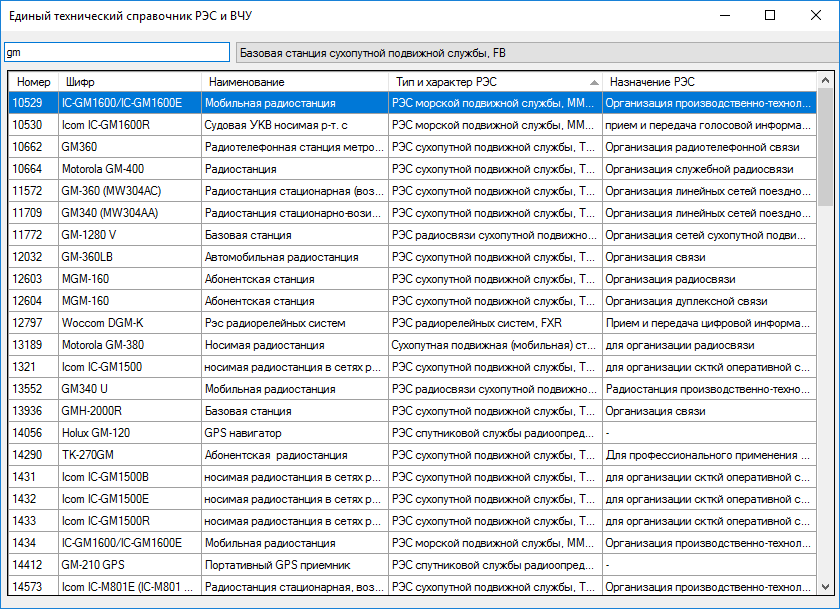The image size is (840, 609).
Task: Click "Организация связи" cell in row 13936
Action: [710, 410]
